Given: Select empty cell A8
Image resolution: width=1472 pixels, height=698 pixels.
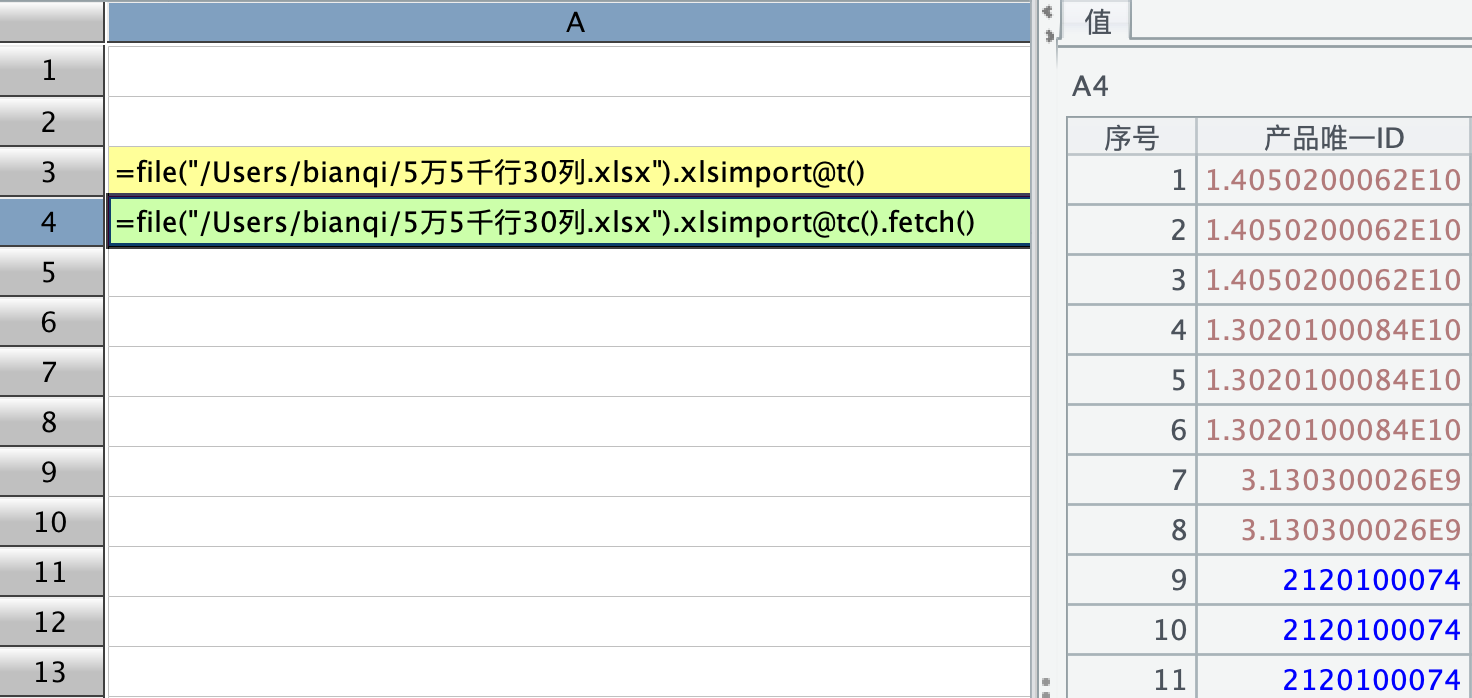Looking at the screenshot, I should 568,422.
